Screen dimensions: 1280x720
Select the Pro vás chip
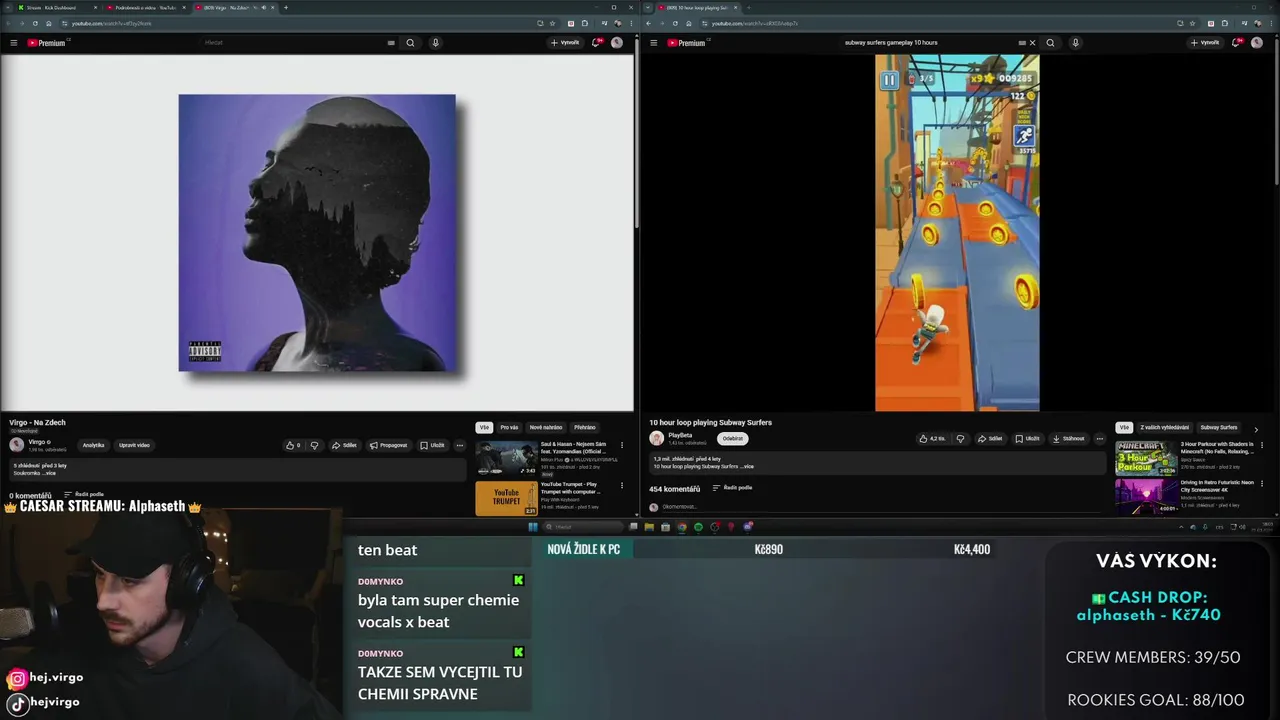point(509,427)
